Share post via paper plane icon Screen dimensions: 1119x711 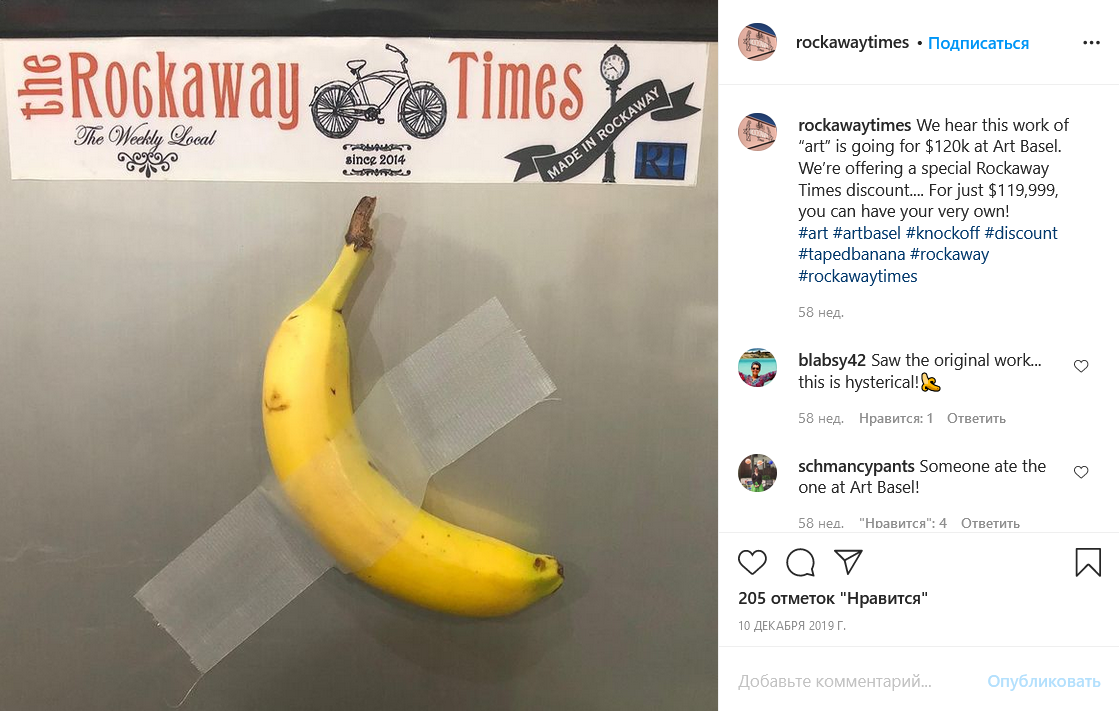[849, 562]
